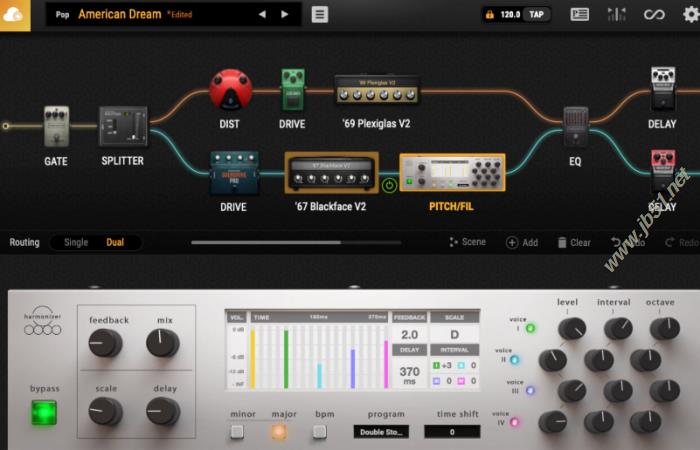Go to next preset arrow
This screenshot has height=450, width=700.
tap(285, 14)
